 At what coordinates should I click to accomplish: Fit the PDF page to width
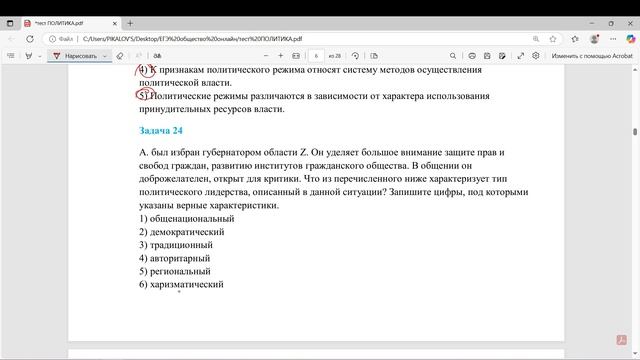(296, 56)
